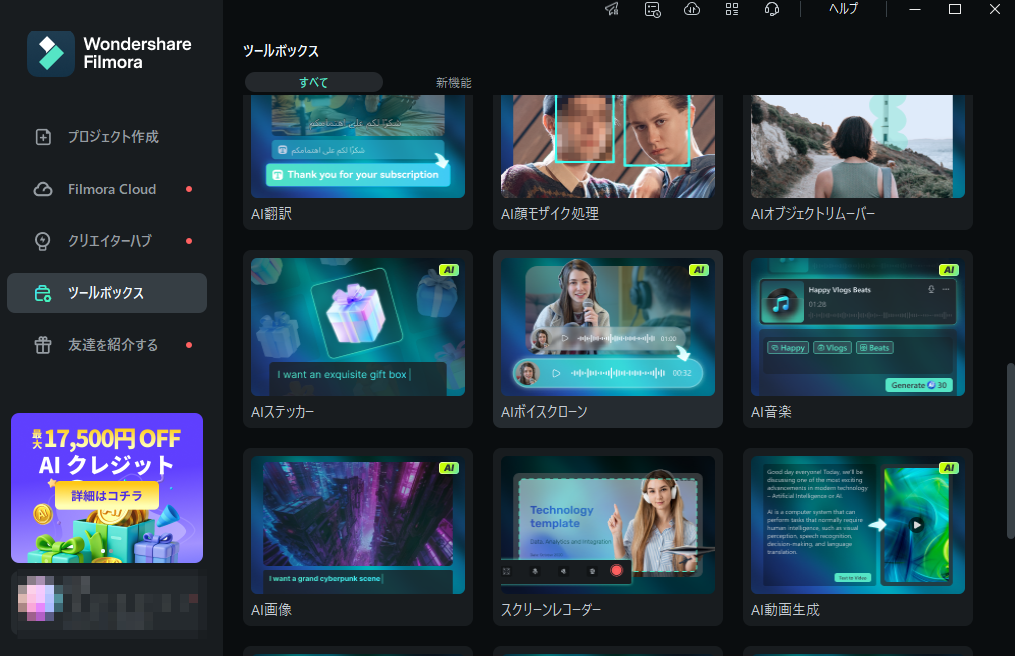Switch to the すべて tab
This screenshot has height=656, width=1015.
click(x=314, y=82)
